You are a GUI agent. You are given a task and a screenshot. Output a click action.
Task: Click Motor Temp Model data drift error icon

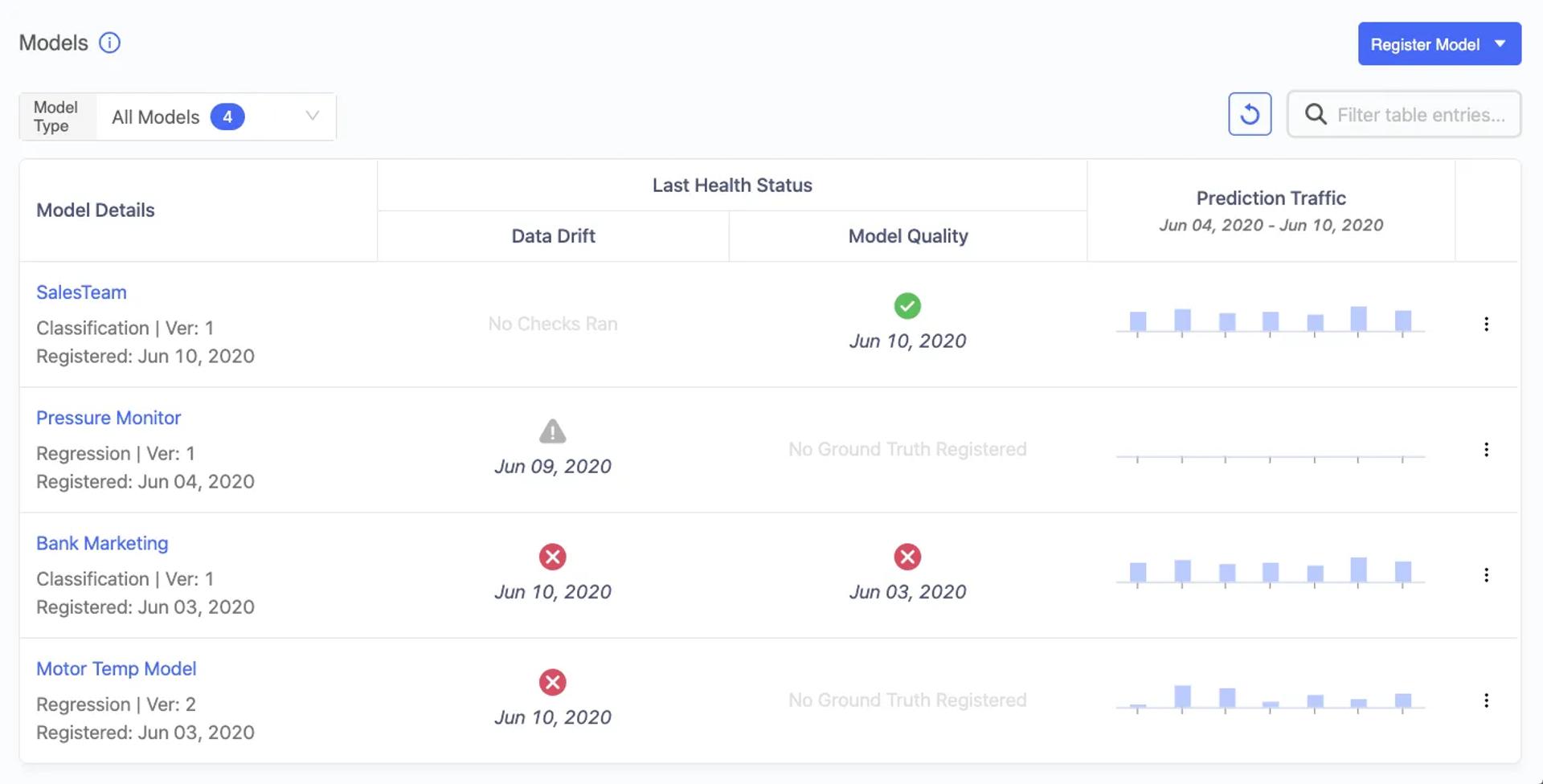coord(552,682)
